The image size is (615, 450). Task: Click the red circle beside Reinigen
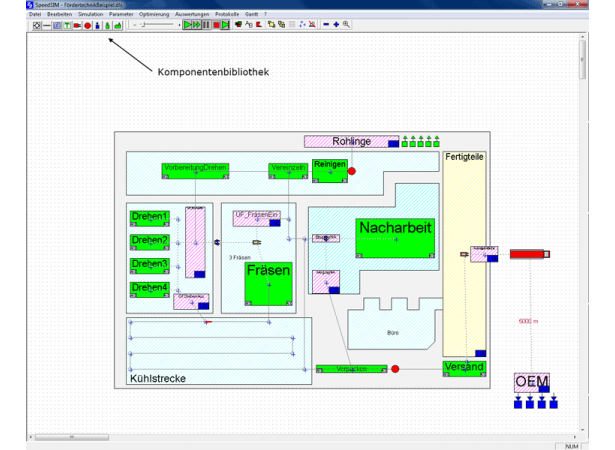pos(352,171)
